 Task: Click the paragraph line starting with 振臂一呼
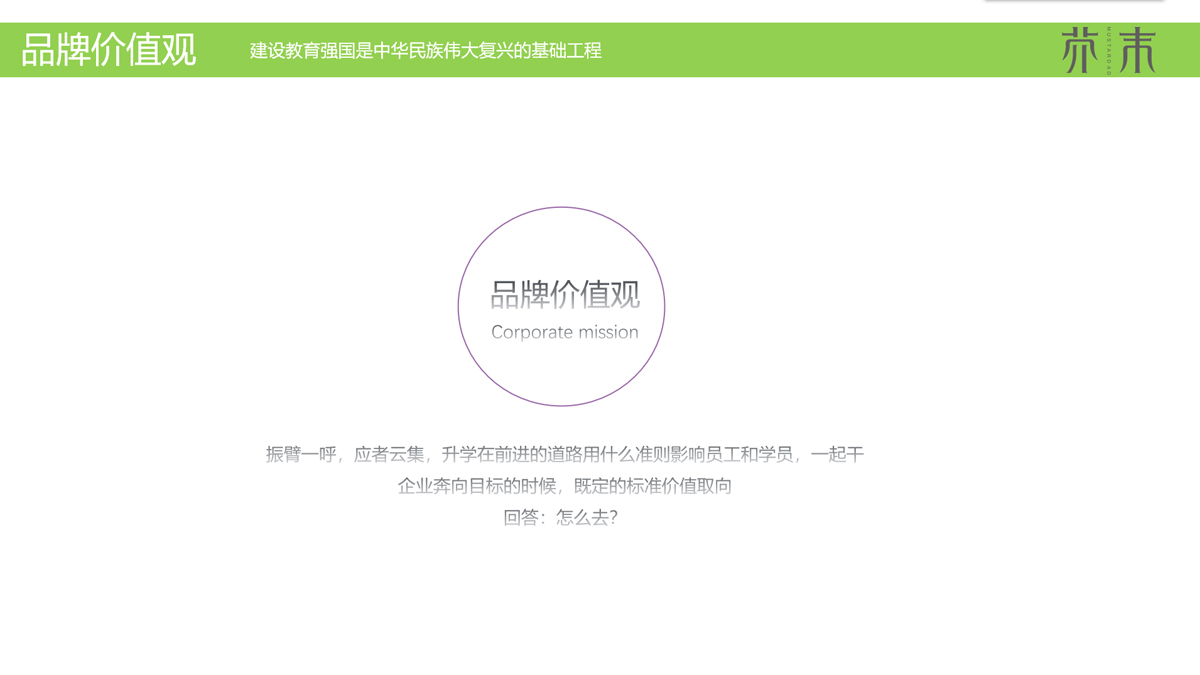click(x=564, y=454)
